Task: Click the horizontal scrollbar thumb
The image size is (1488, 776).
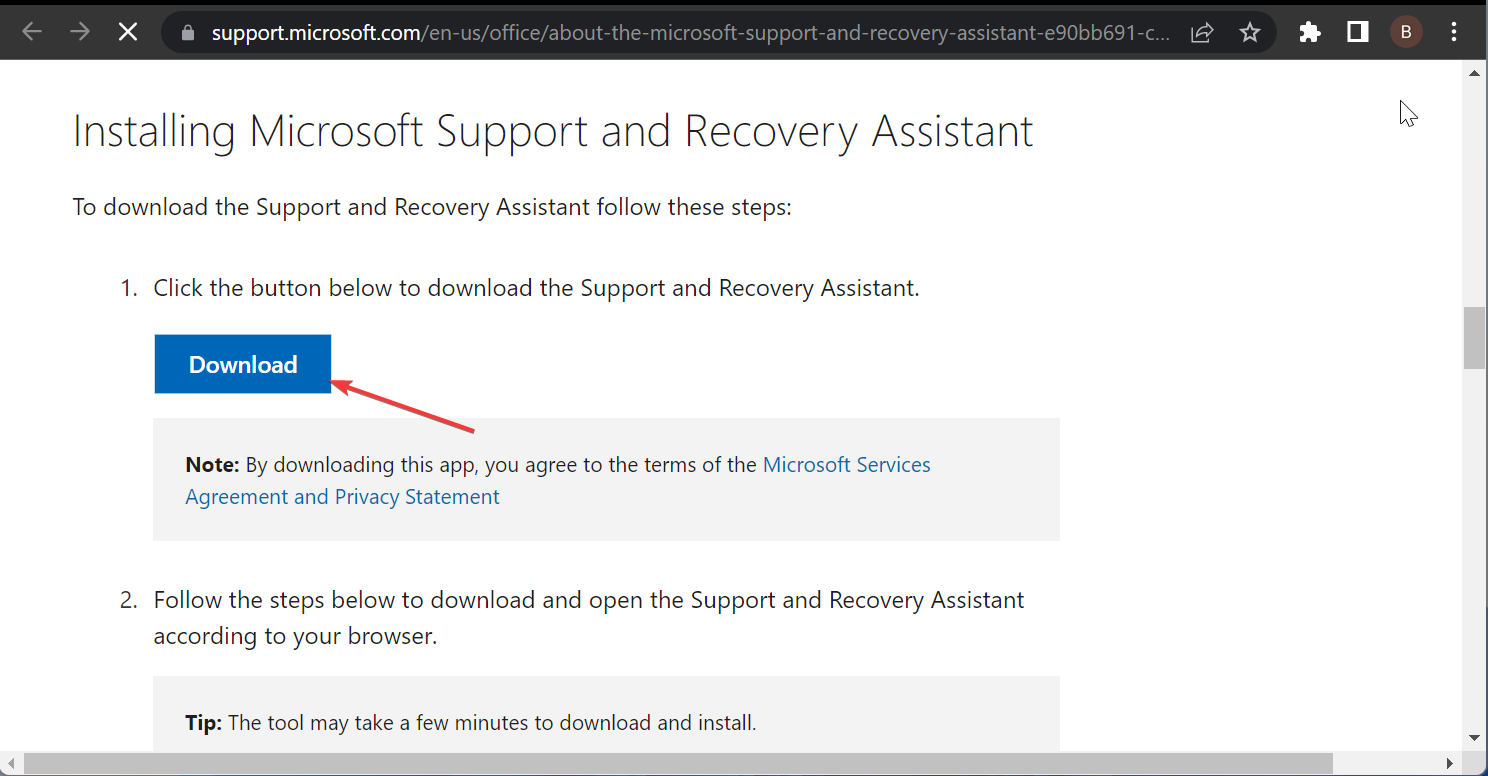Action: pos(678,764)
